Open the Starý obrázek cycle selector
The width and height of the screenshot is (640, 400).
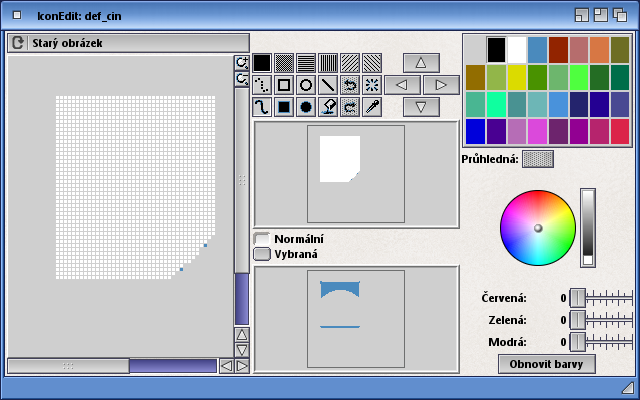point(17,43)
